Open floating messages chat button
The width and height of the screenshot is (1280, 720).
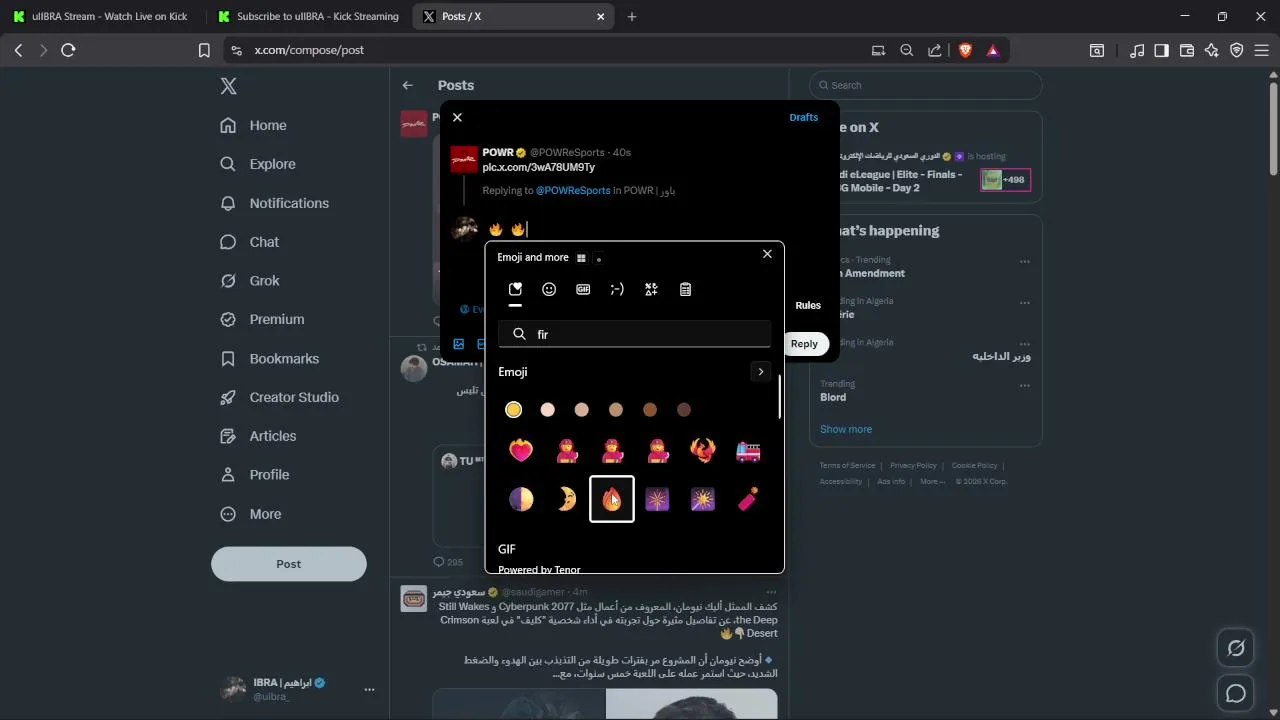1236,694
